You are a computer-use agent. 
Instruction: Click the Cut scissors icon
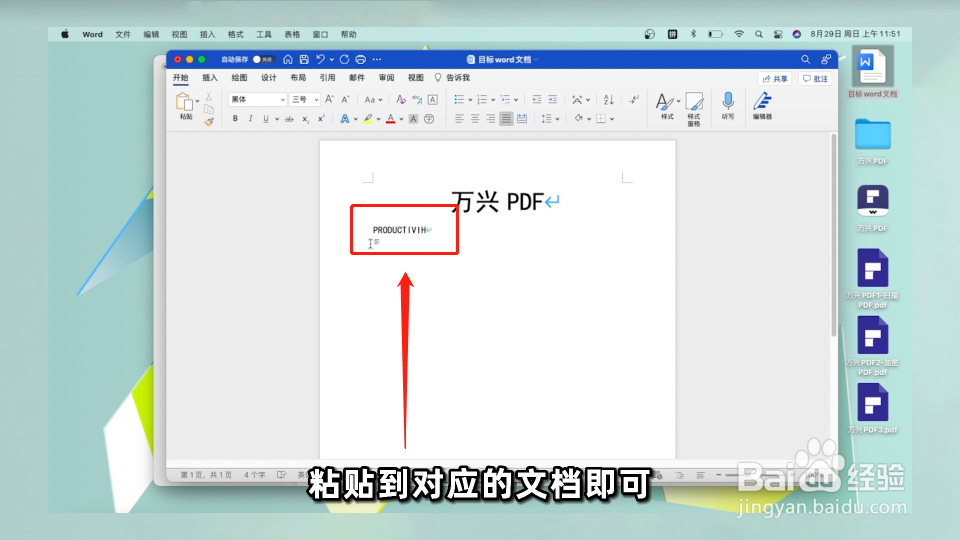click(209, 97)
